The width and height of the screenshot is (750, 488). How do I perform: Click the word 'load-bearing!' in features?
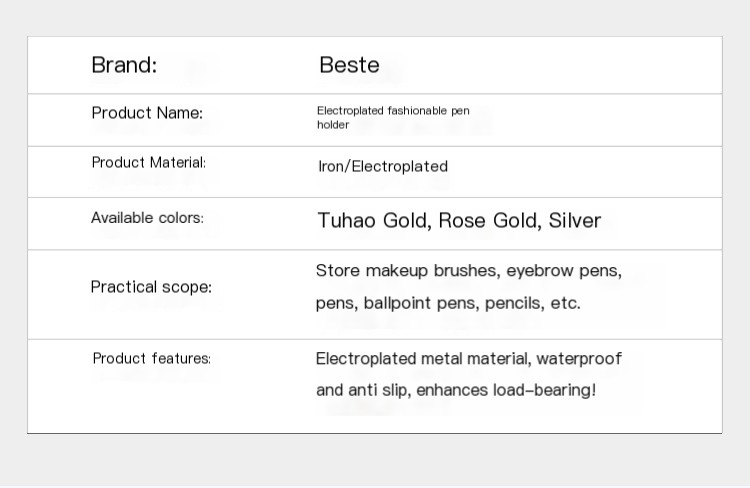click(x=544, y=390)
